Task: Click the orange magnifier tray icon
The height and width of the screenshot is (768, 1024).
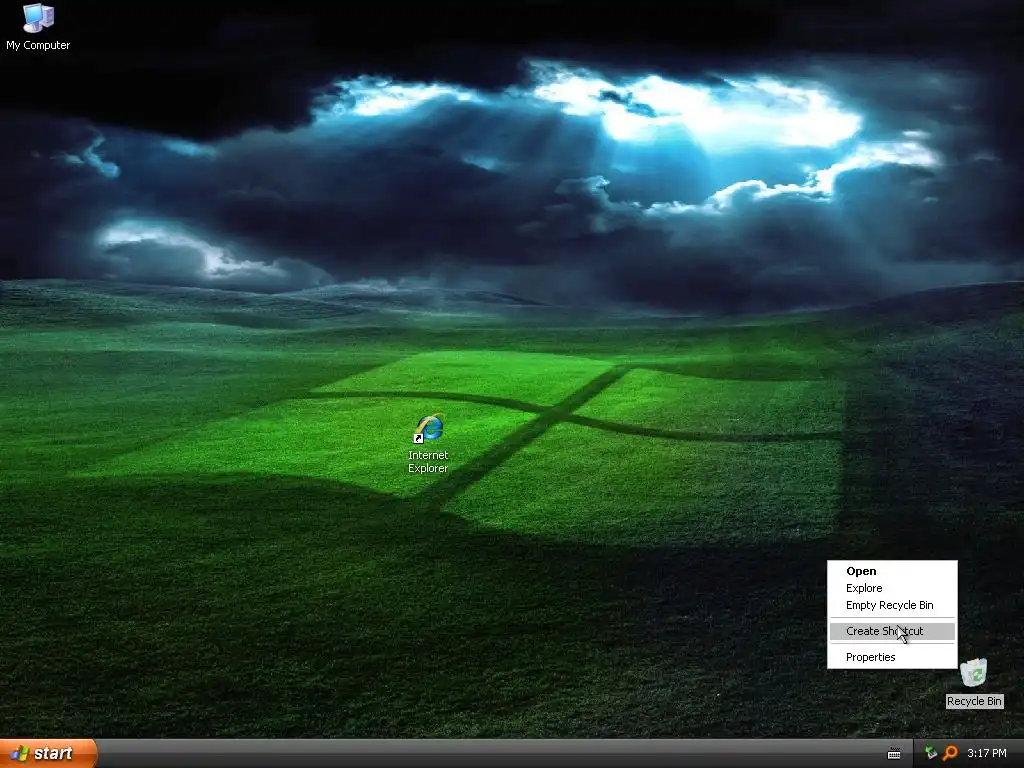Action: click(x=950, y=753)
